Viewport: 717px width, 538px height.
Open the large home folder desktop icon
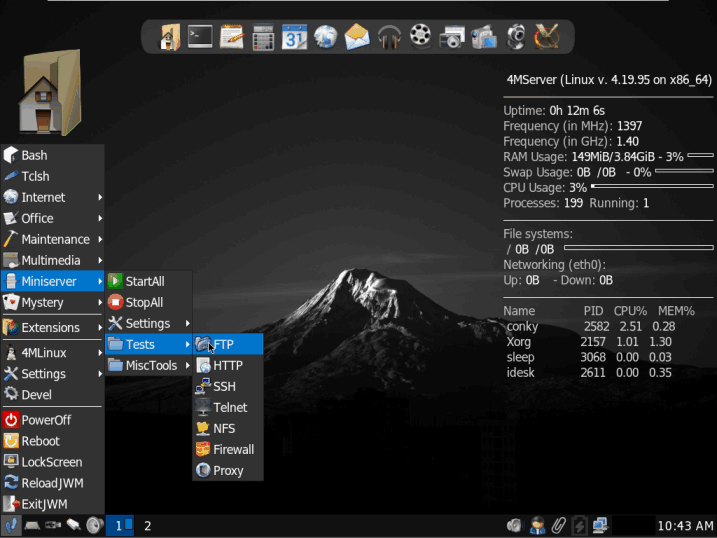pyautogui.click(x=50, y=92)
